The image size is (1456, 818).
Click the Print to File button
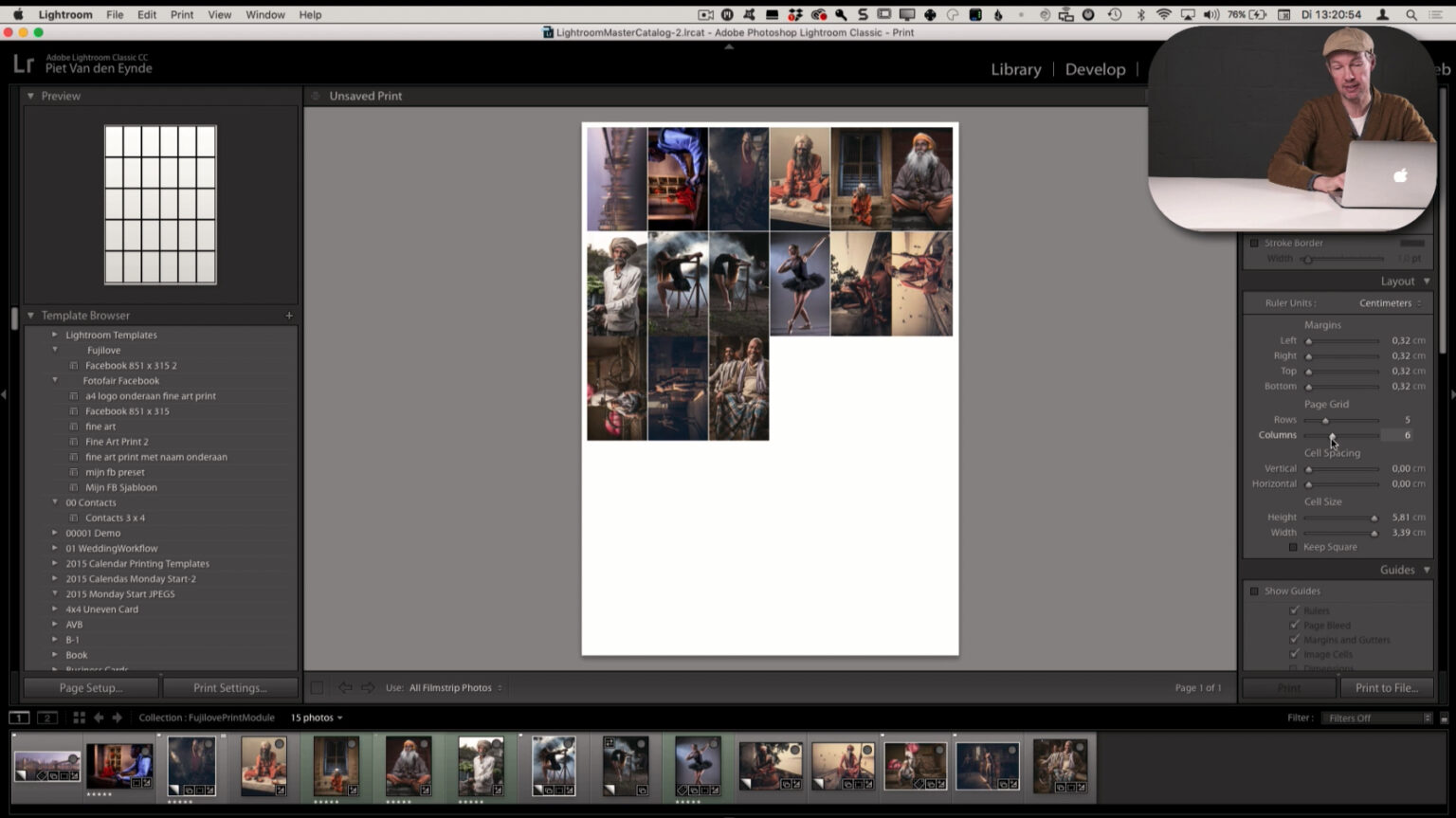(x=1387, y=687)
